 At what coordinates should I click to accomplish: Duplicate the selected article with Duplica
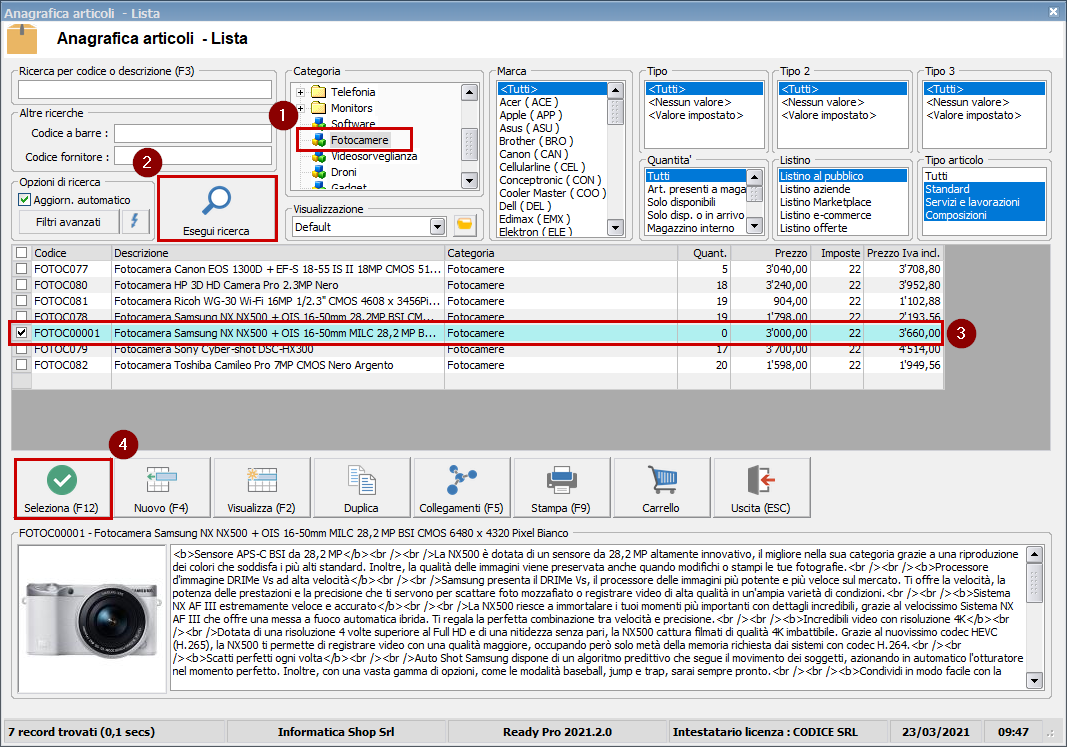click(x=361, y=488)
